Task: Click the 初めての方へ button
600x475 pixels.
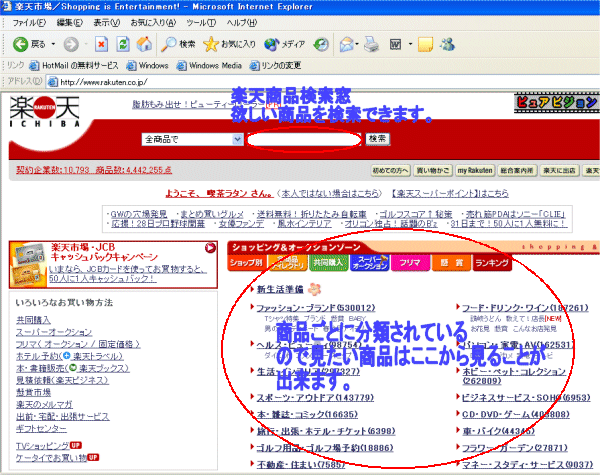Action: tap(391, 171)
